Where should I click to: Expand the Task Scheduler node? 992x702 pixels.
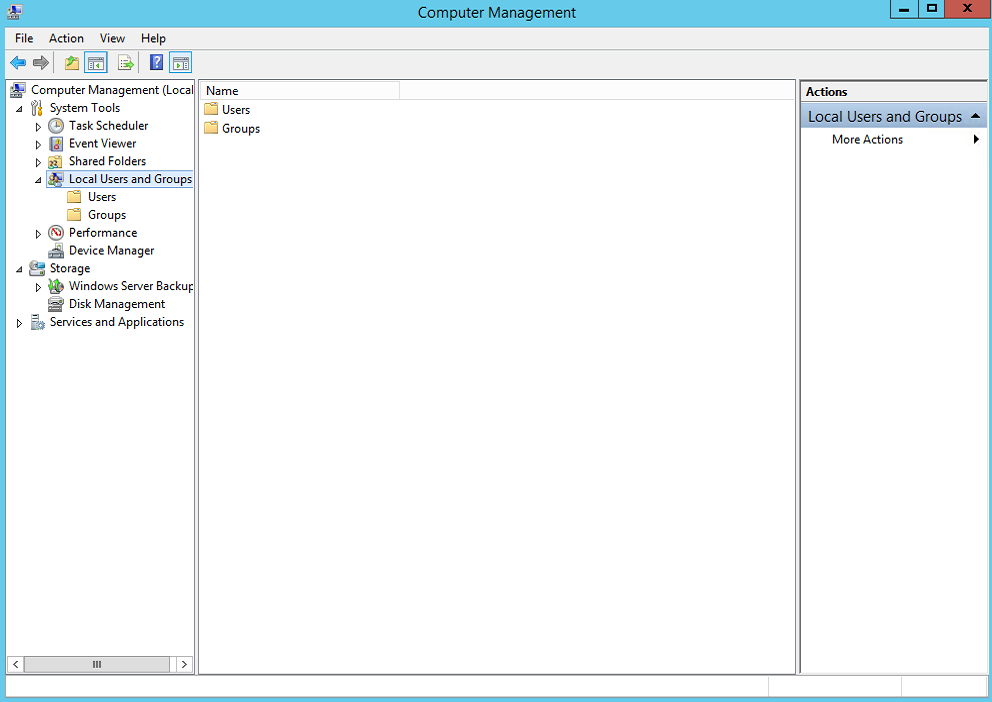click(x=38, y=126)
